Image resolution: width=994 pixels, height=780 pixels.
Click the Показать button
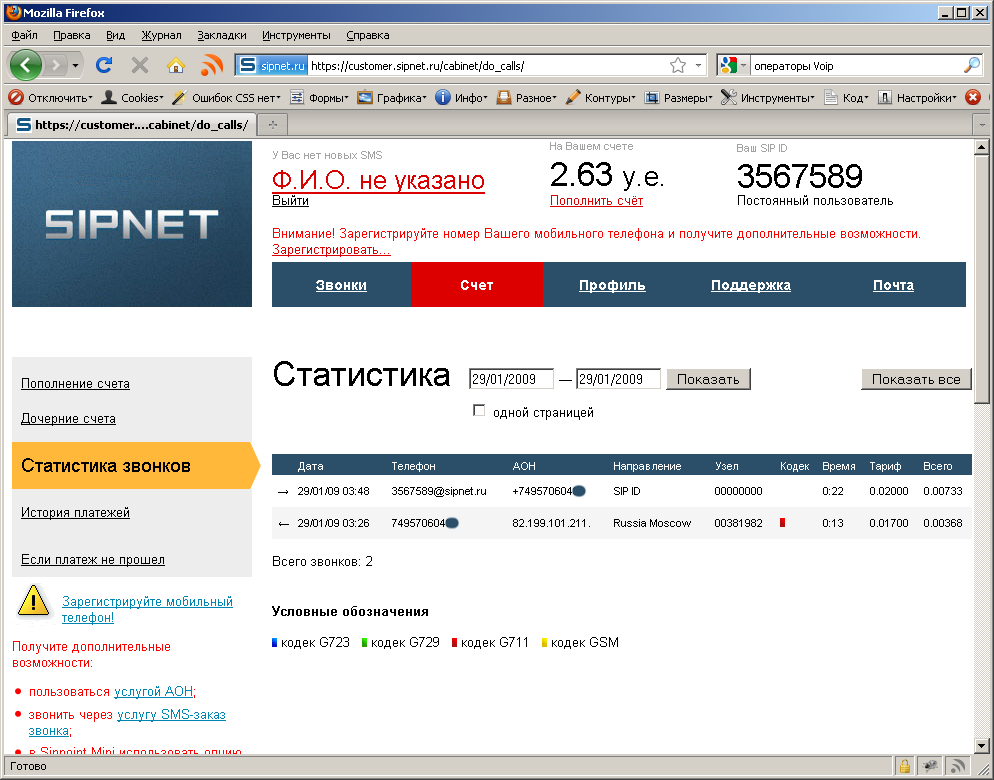click(708, 379)
